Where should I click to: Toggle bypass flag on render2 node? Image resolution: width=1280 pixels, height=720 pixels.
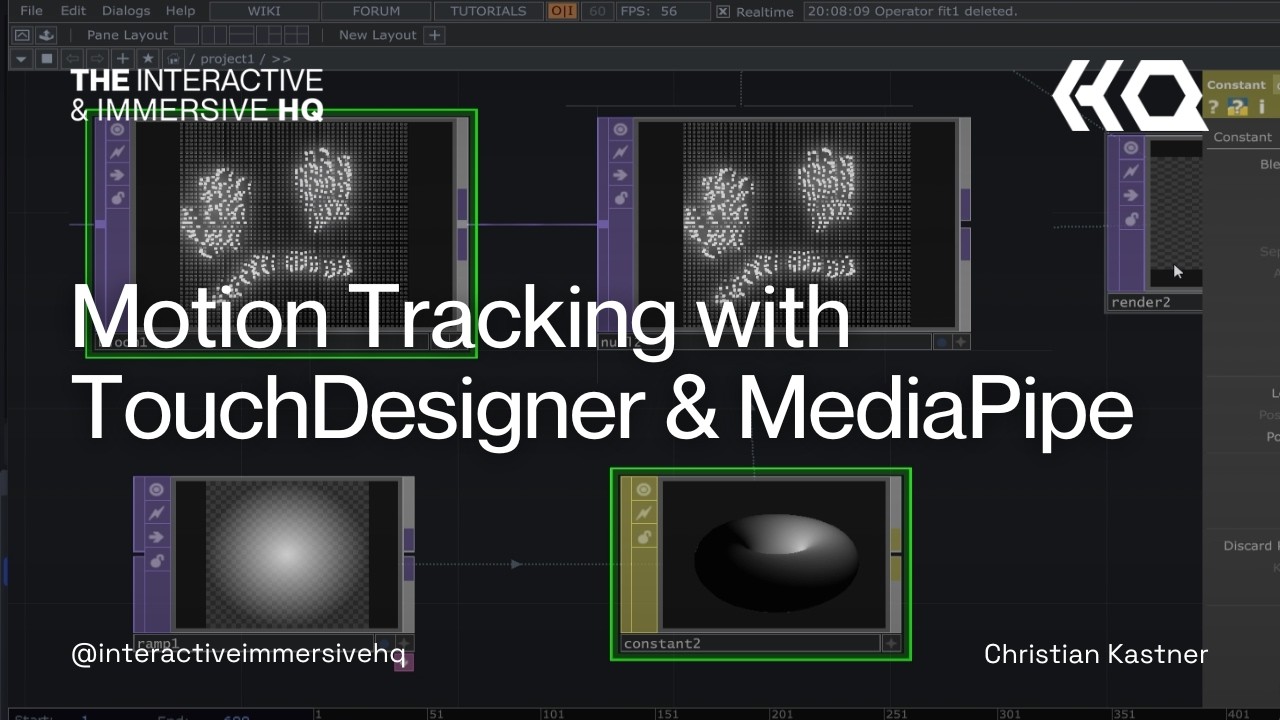point(1131,172)
